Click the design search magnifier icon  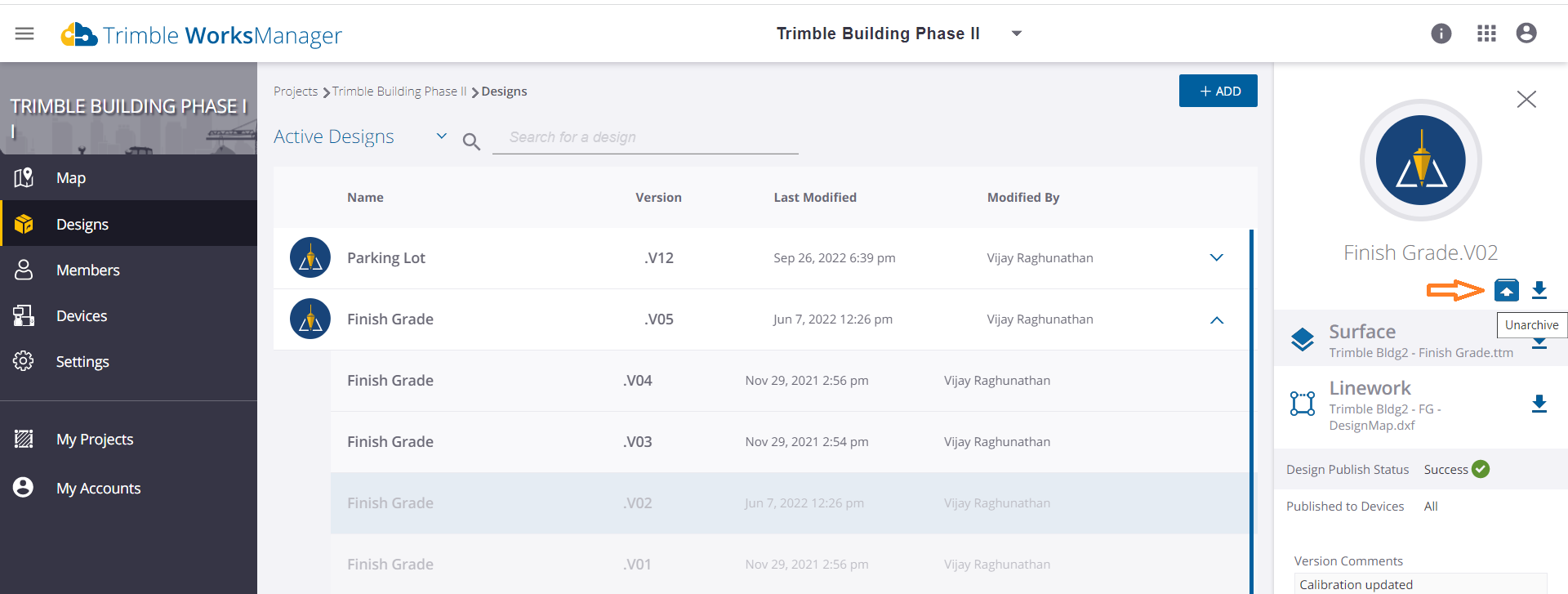[471, 141]
